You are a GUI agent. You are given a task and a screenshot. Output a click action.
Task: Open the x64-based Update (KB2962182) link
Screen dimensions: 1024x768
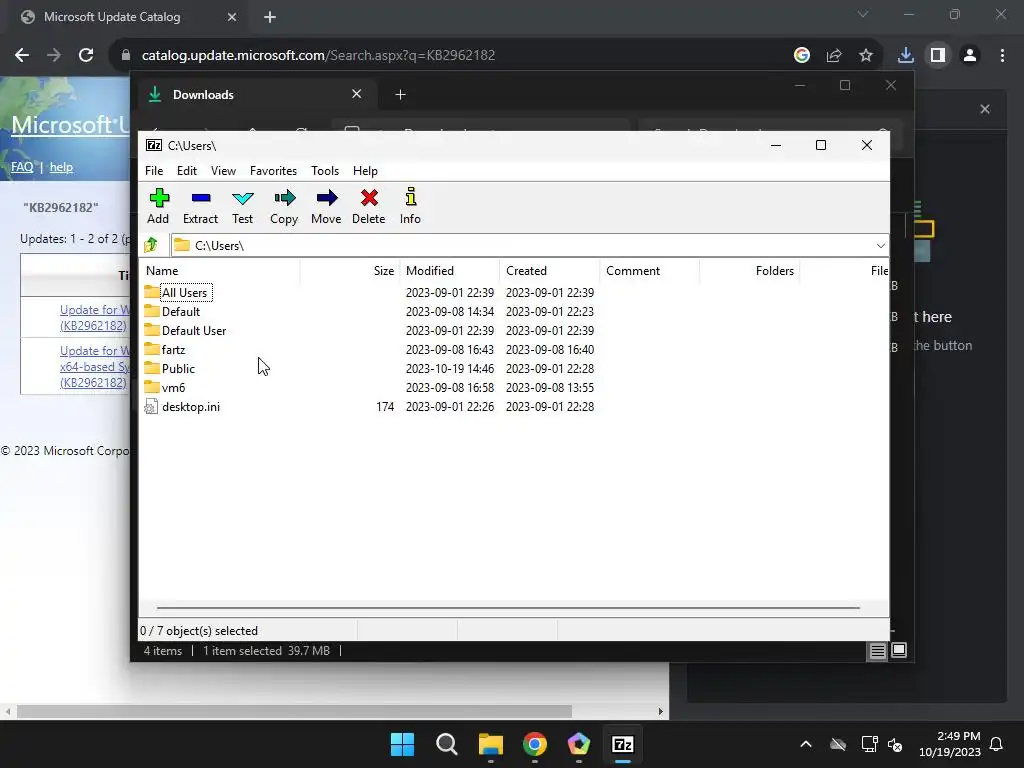coord(95,366)
